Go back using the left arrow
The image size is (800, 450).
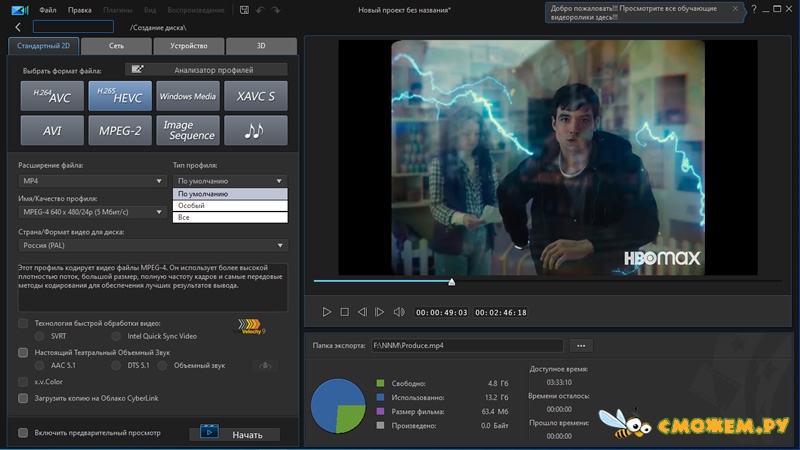18,27
